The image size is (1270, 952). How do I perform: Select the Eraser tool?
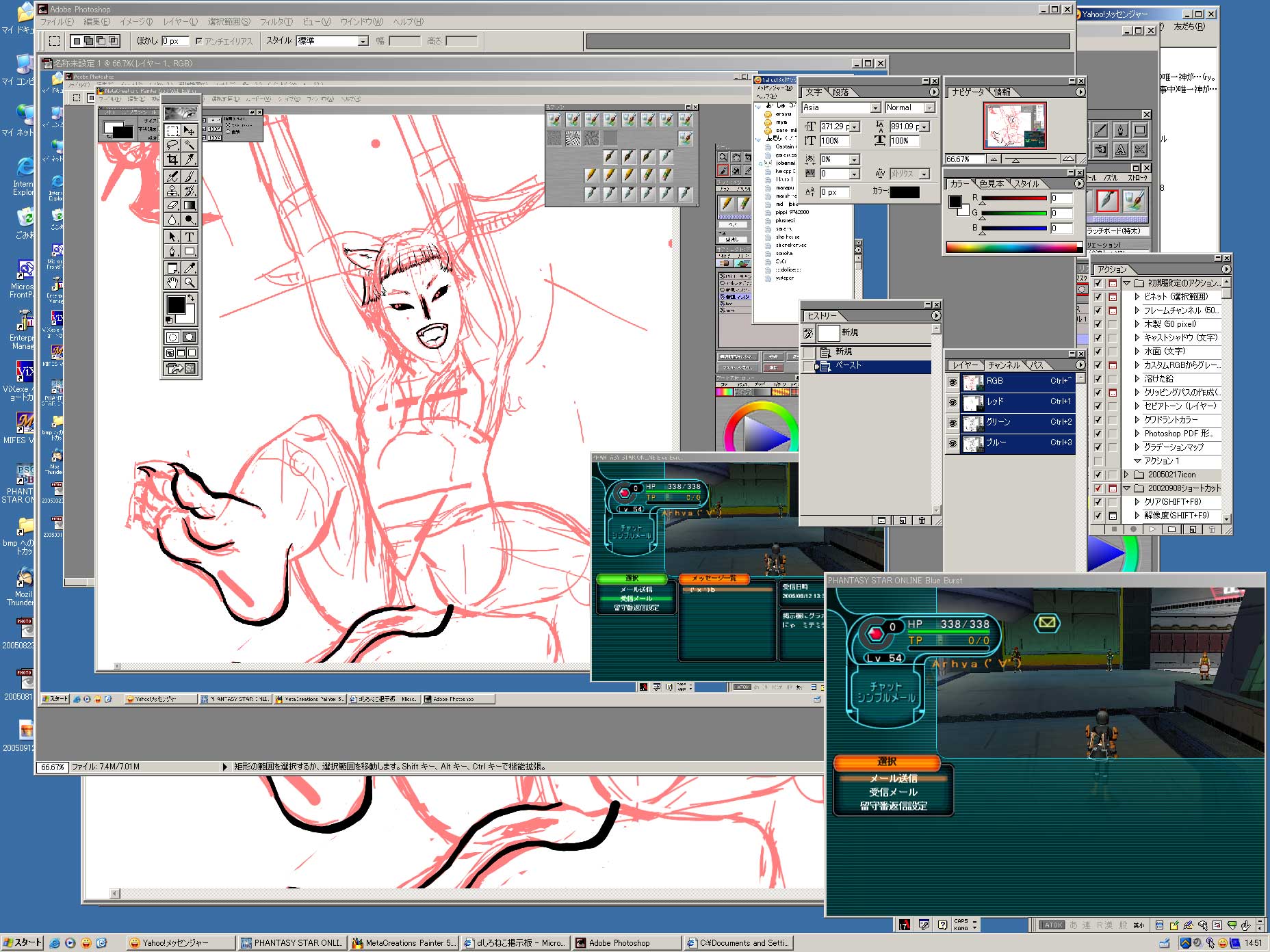172,205
